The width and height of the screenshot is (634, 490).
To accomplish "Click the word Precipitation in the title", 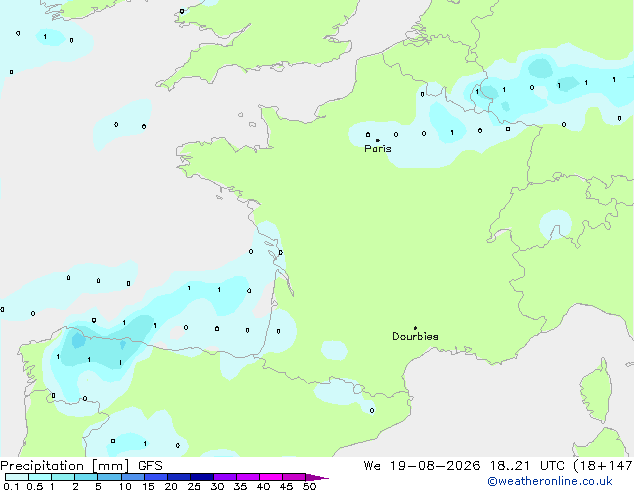I will tap(42, 466).
